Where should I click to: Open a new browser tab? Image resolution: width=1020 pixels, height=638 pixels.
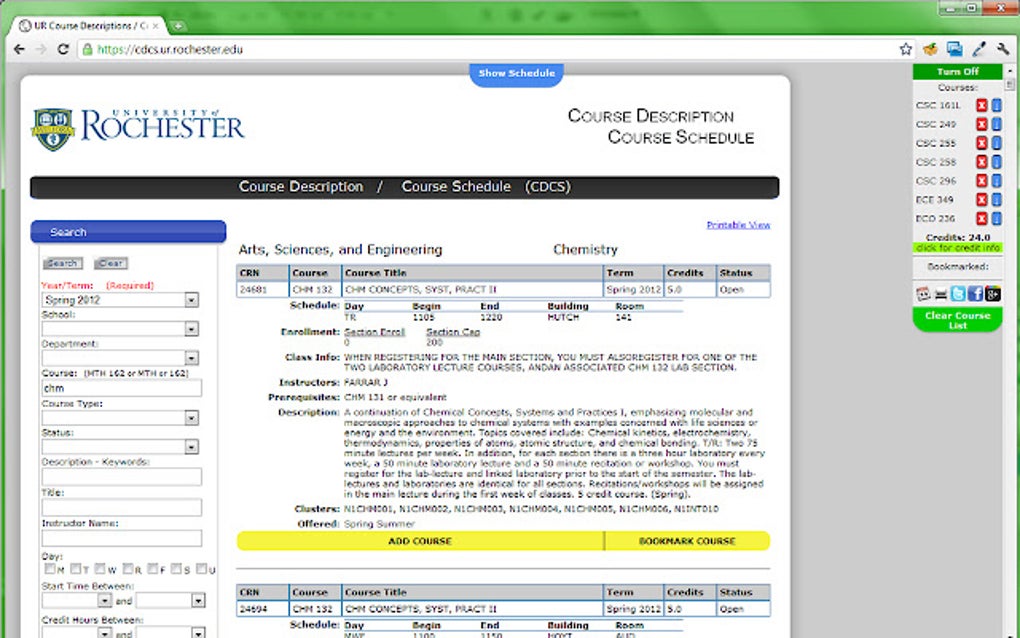click(x=178, y=26)
